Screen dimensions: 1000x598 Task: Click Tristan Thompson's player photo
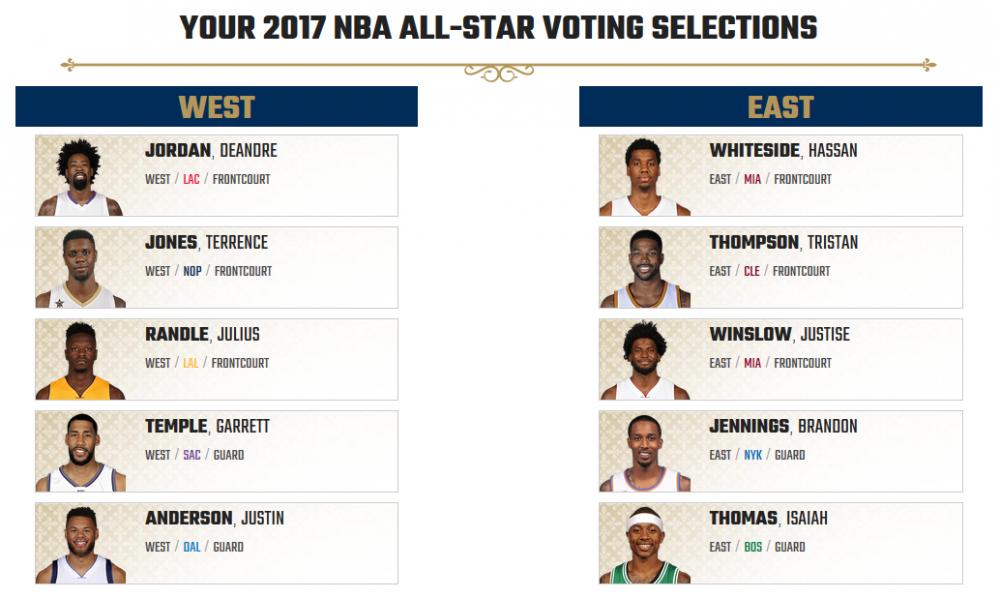tap(644, 269)
